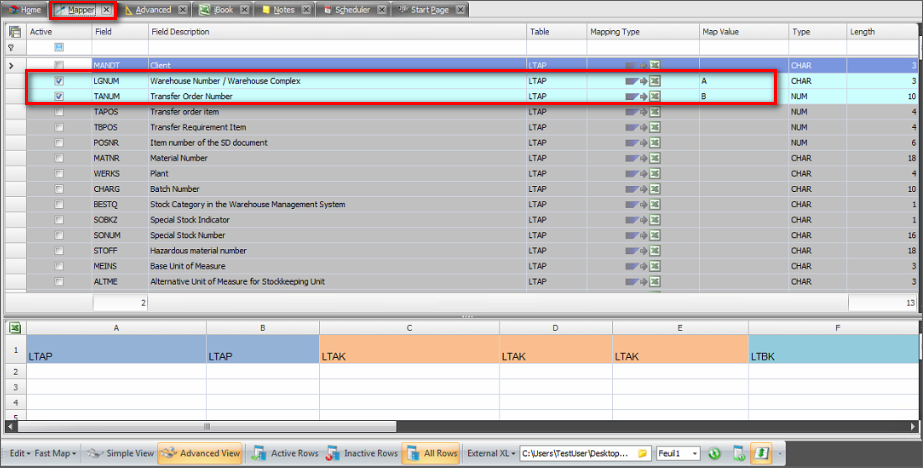923x468 pixels.
Task: Select the All Rows view button
Action: pos(431,453)
